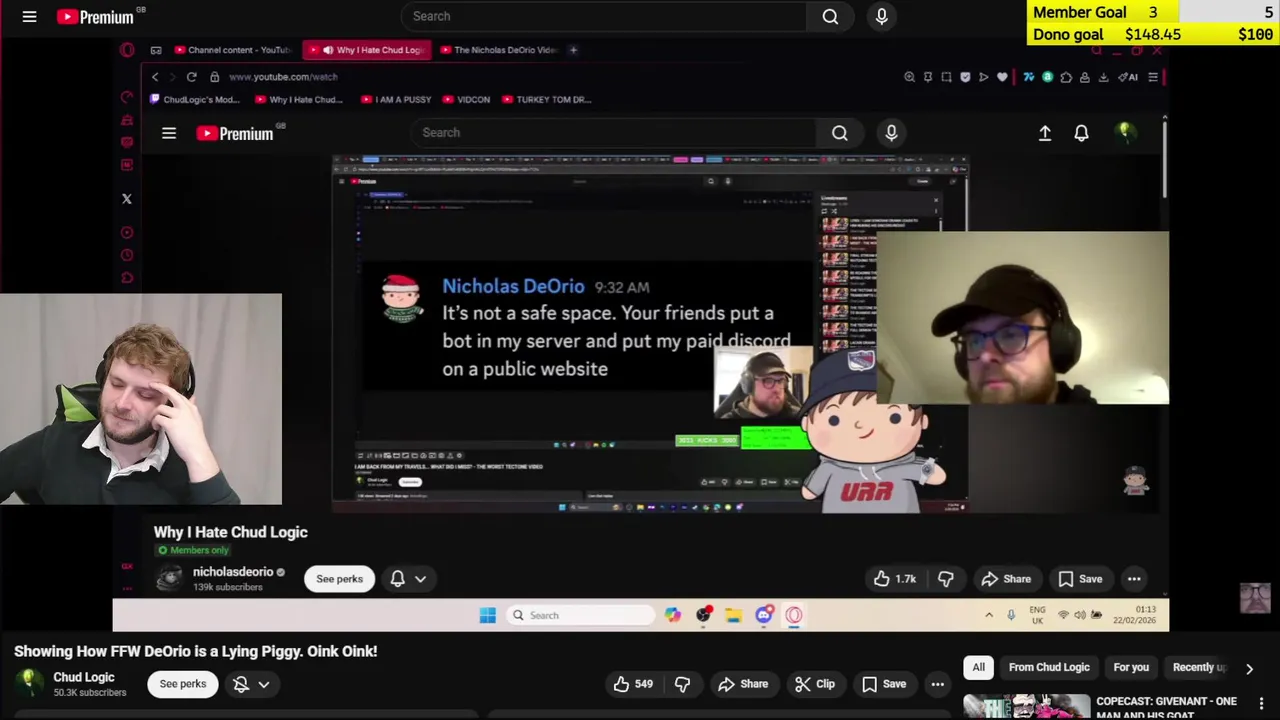Viewport: 1280px width, 720px height.
Task: Open the Chud Logic channel name link
Action: [84, 677]
